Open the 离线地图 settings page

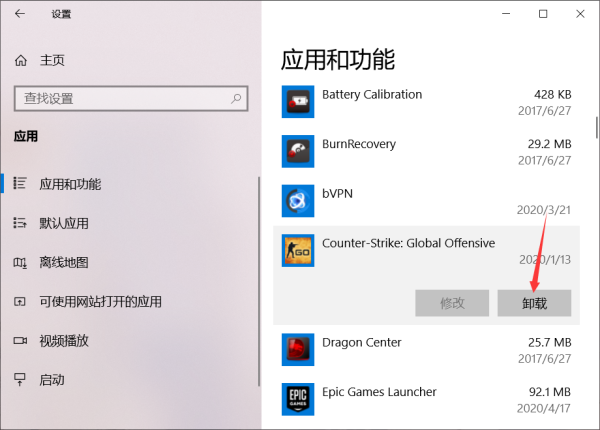[130, 262]
